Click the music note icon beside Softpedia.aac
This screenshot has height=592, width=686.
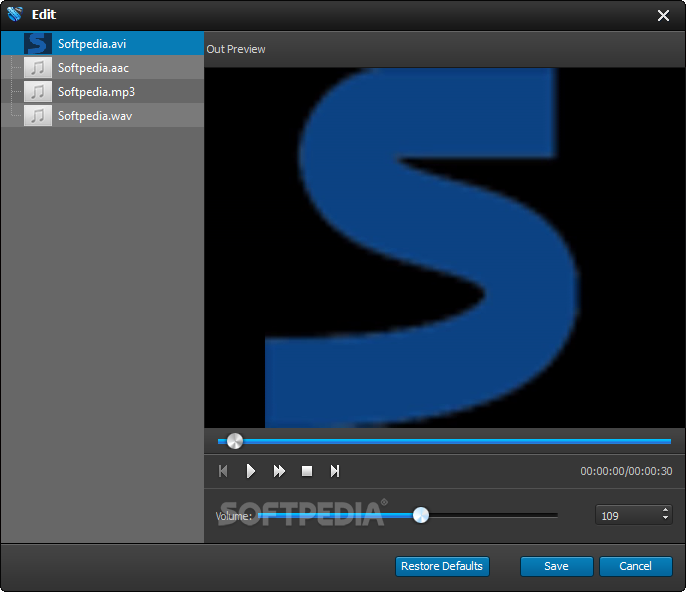coord(38,68)
